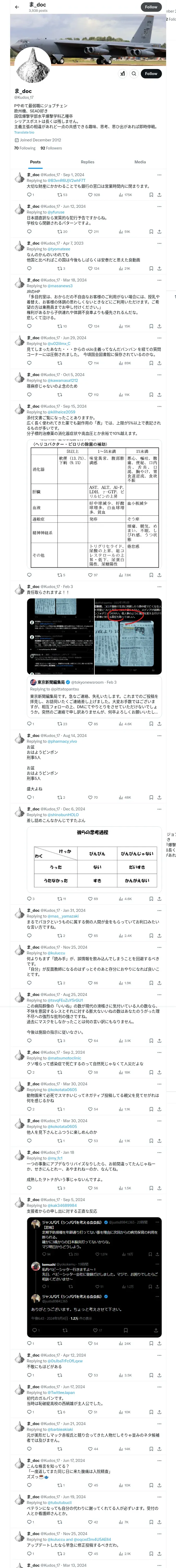
Task: Bookmark the Oct 5, 2024 post
Action: pyautogui.click(x=151, y=394)
